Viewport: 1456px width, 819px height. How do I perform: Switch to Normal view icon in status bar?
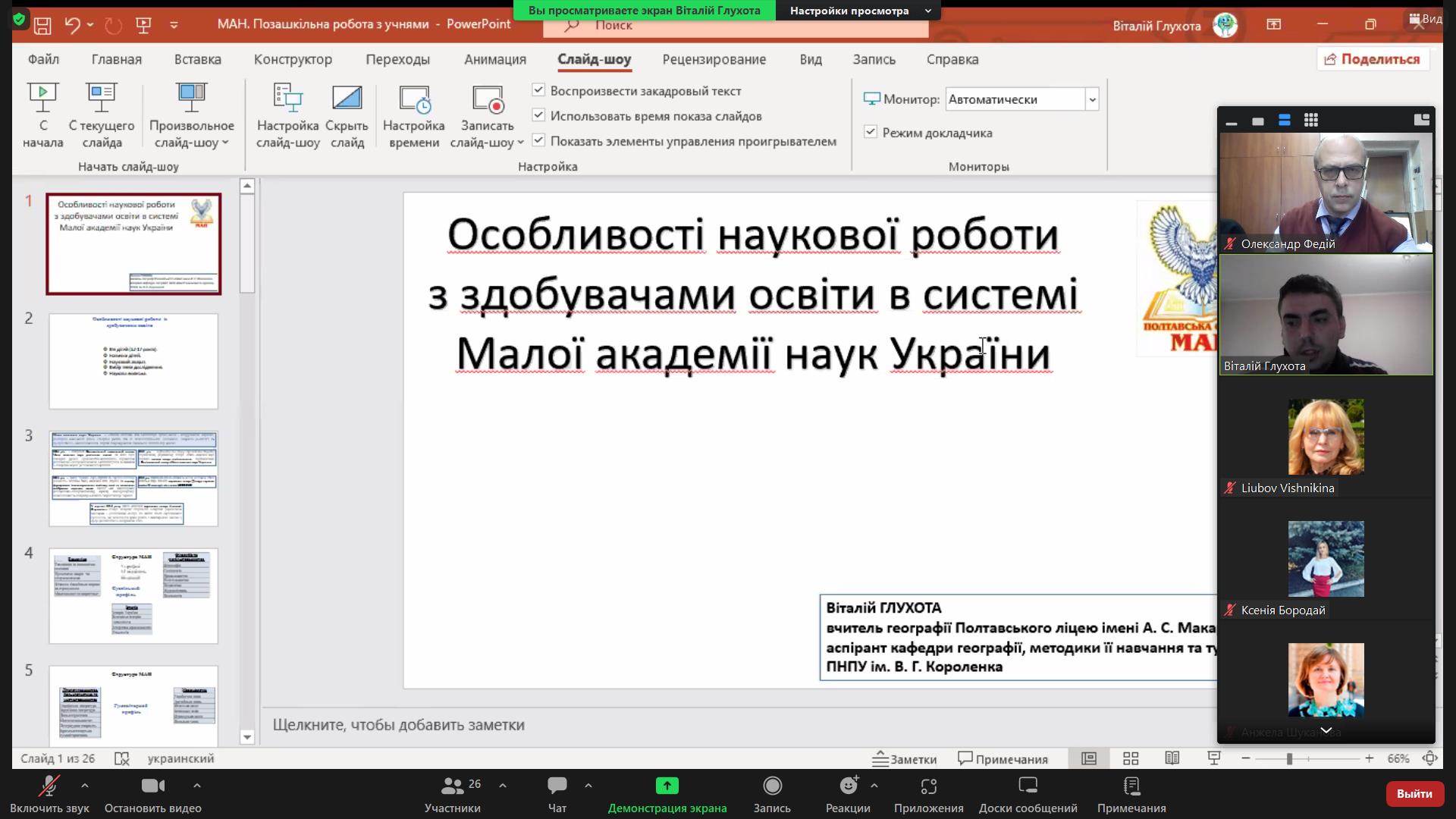(1089, 758)
